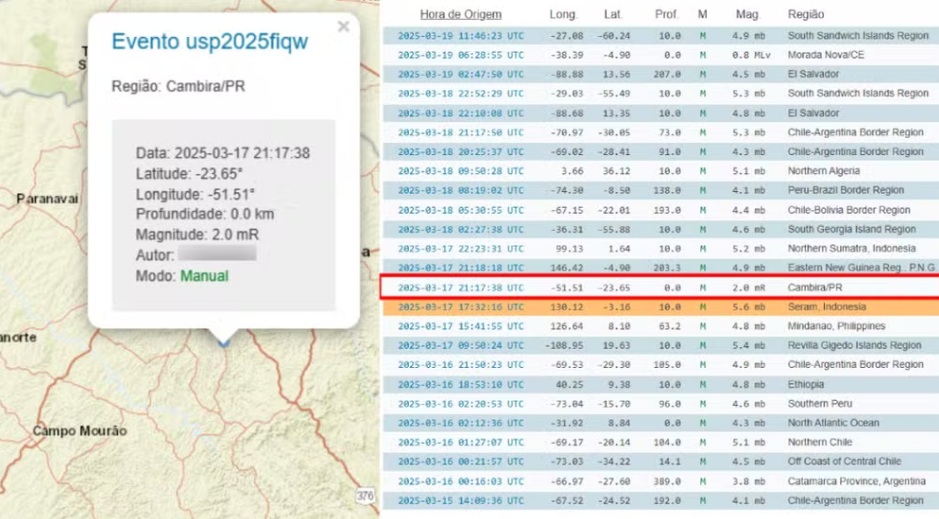Image resolution: width=939 pixels, height=519 pixels.
Task: Click the Prof. column header
Action: point(666,15)
